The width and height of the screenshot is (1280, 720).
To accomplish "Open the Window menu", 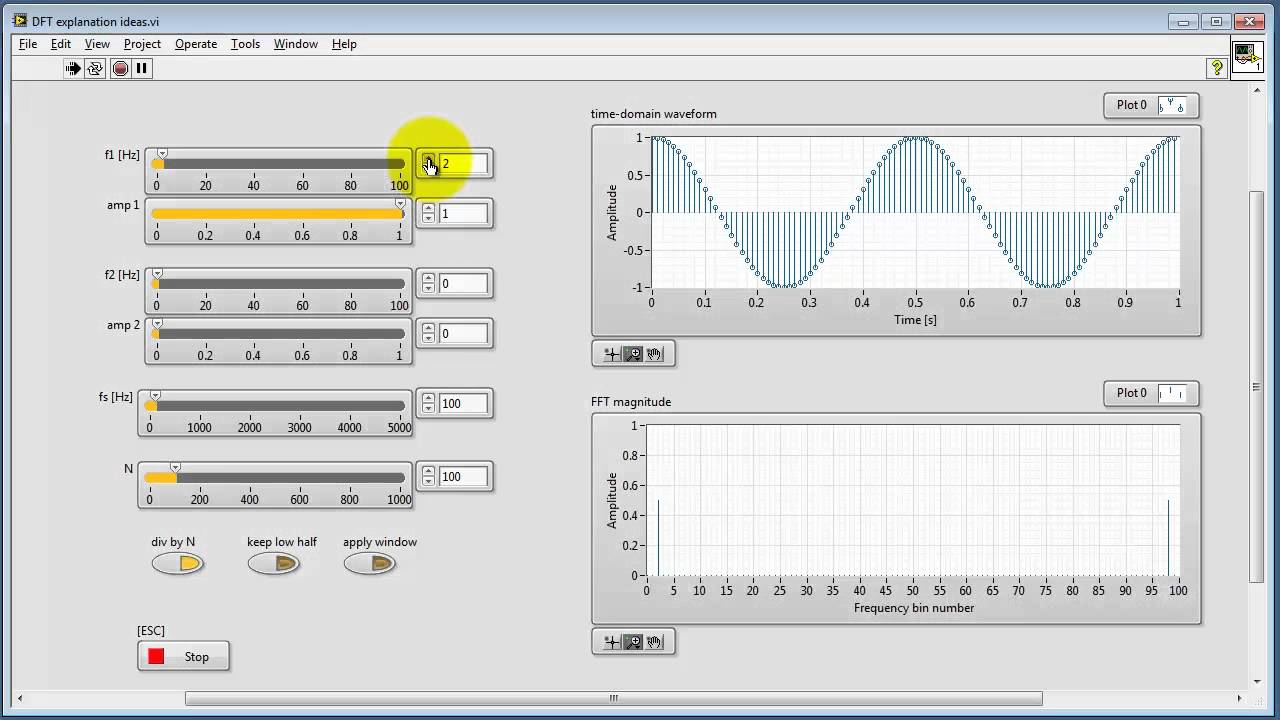I will click(x=296, y=44).
